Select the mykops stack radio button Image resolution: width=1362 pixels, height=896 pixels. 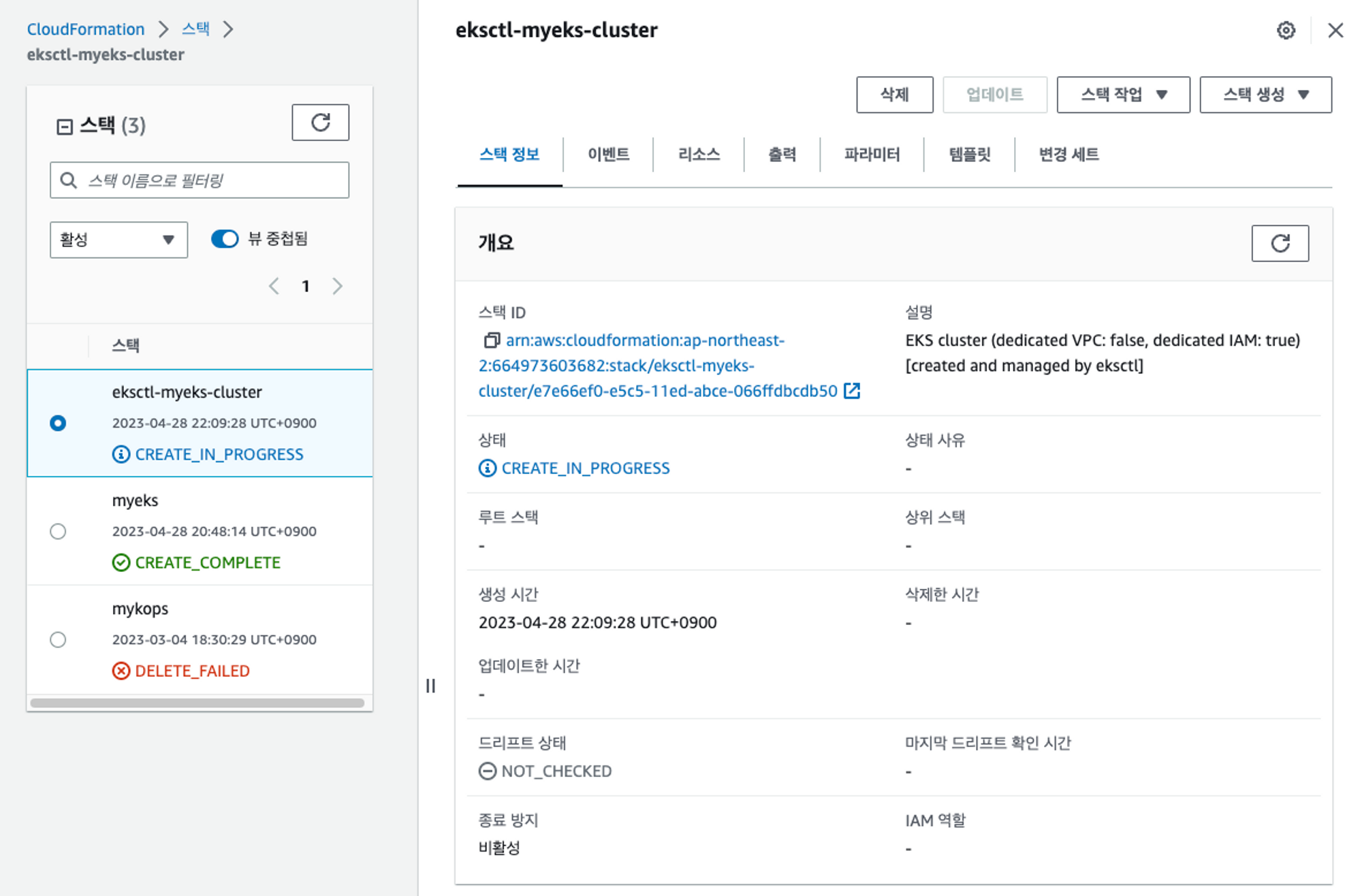(58, 639)
